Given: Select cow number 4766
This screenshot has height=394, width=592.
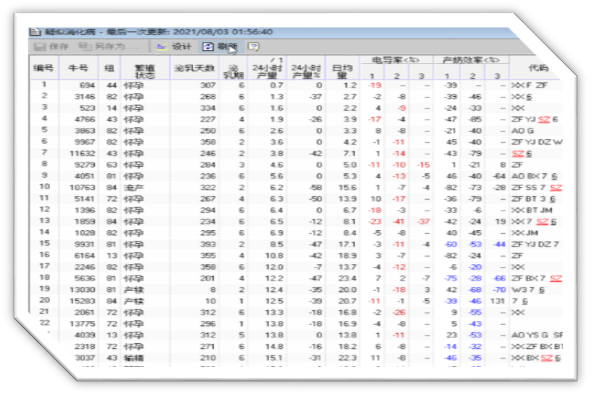Looking at the screenshot, I should [x=85, y=119].
